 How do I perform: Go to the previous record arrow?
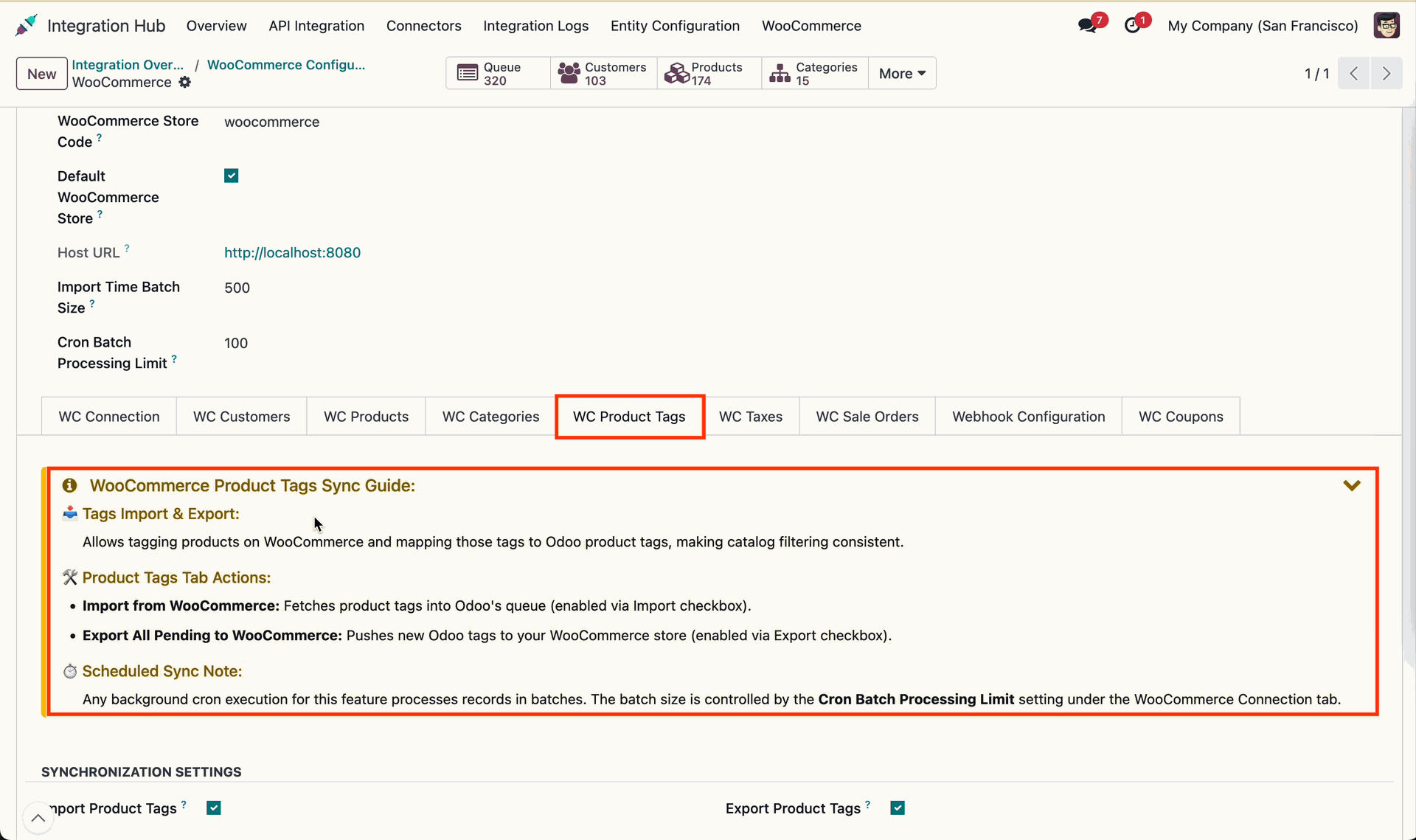[x=1354, y=73]
